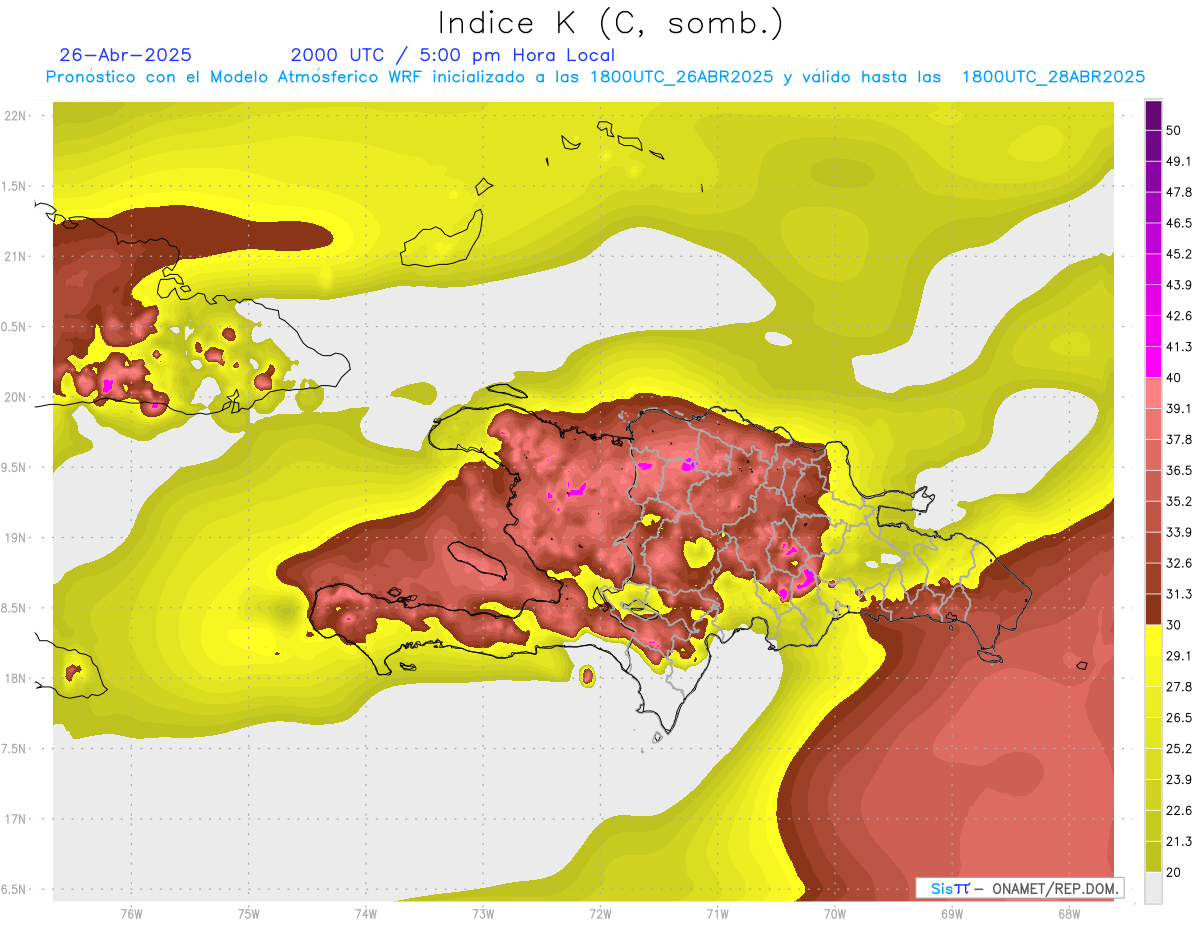Select the salmon swatch between 39.1 and 40
This screenshot has height=927, width=1200.
1153,392
